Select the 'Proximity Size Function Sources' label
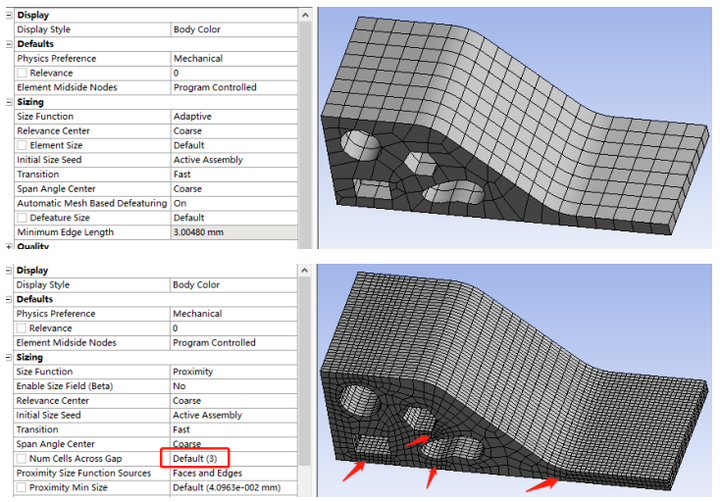720x502 pixels. (x=84, y=473)
